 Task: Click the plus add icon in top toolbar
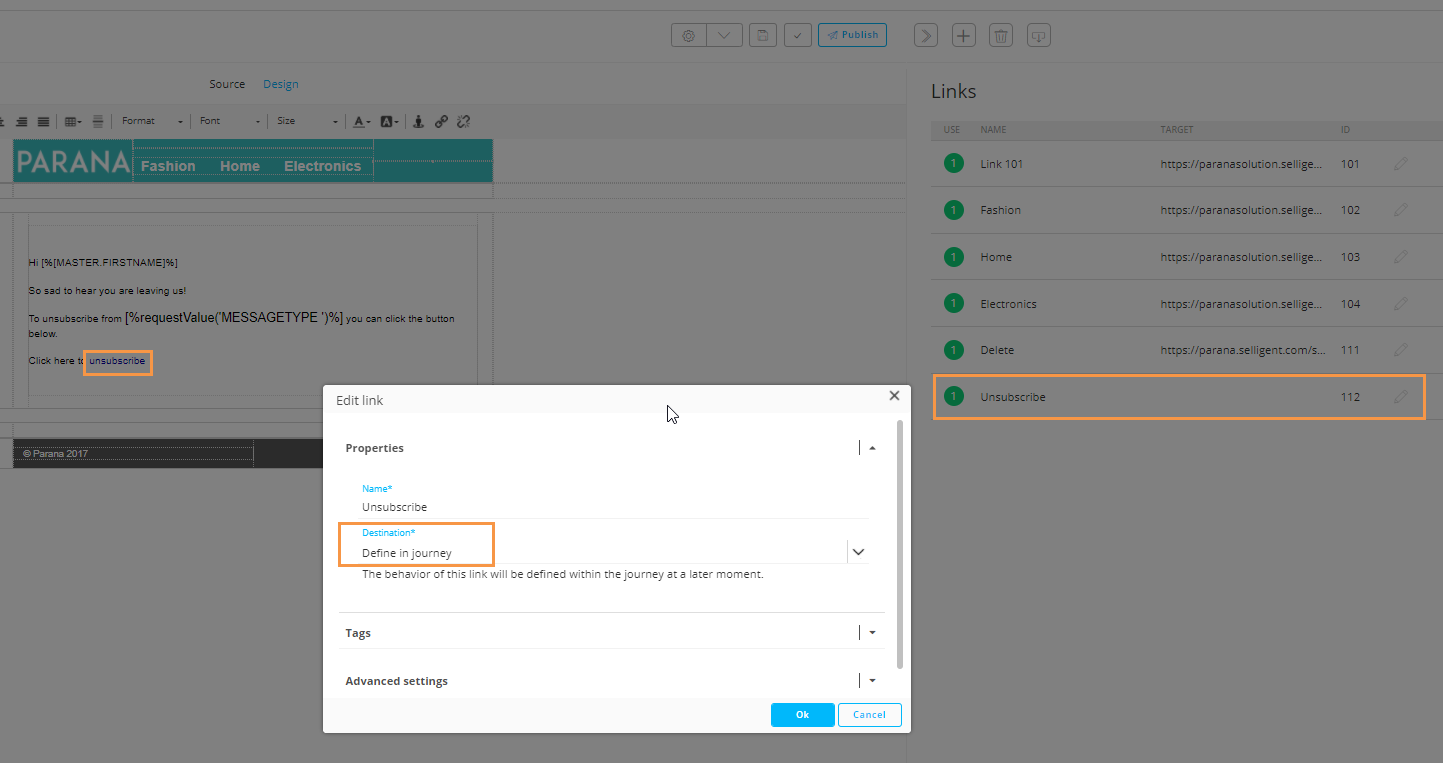pyautogui.click(x=962, y=36)
